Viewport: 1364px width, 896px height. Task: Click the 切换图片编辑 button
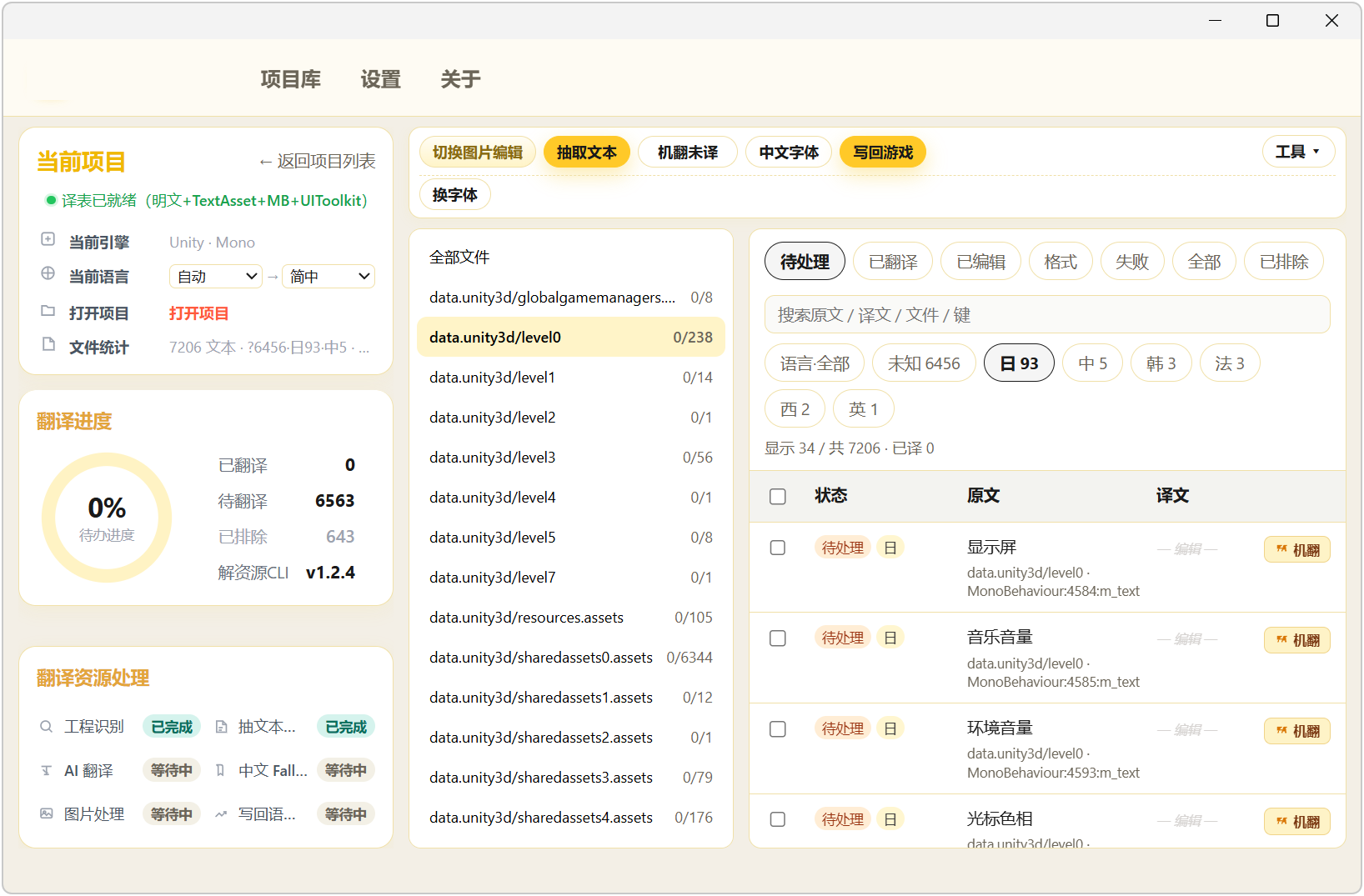pos(478,153)
